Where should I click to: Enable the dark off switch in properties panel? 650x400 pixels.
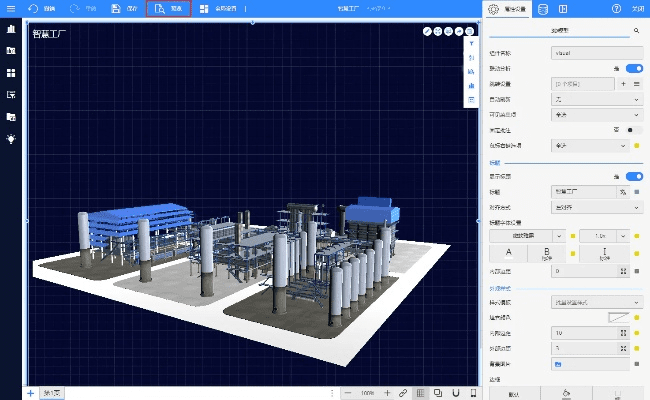[x=633, y=130]
